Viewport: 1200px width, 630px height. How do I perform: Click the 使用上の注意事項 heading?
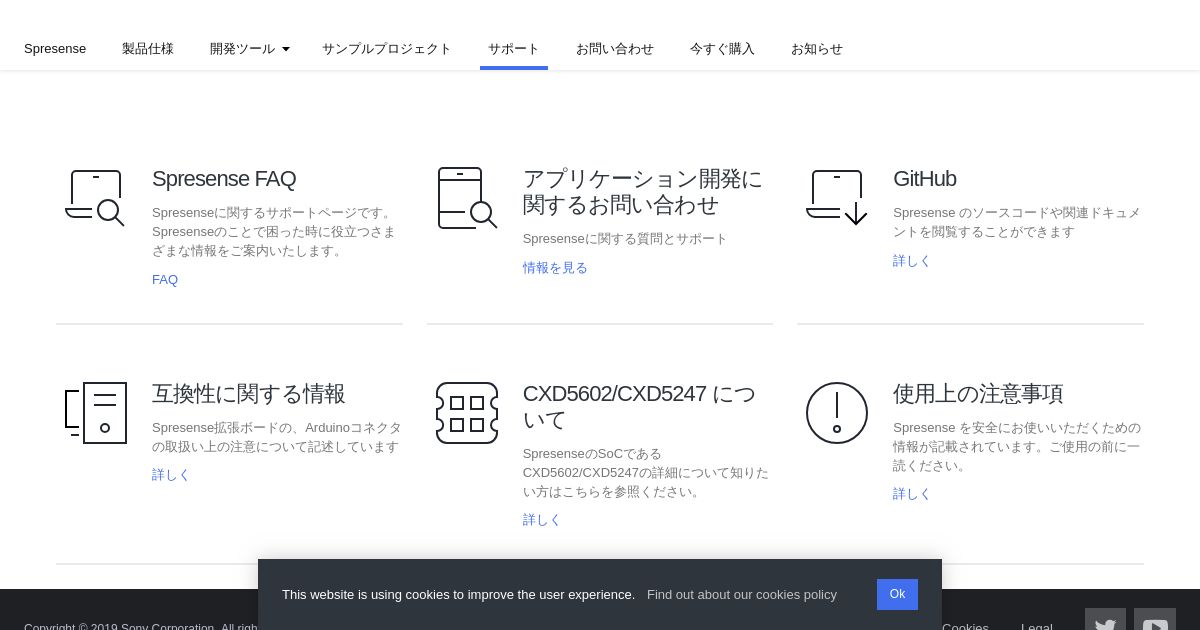[x=978, y=394]
